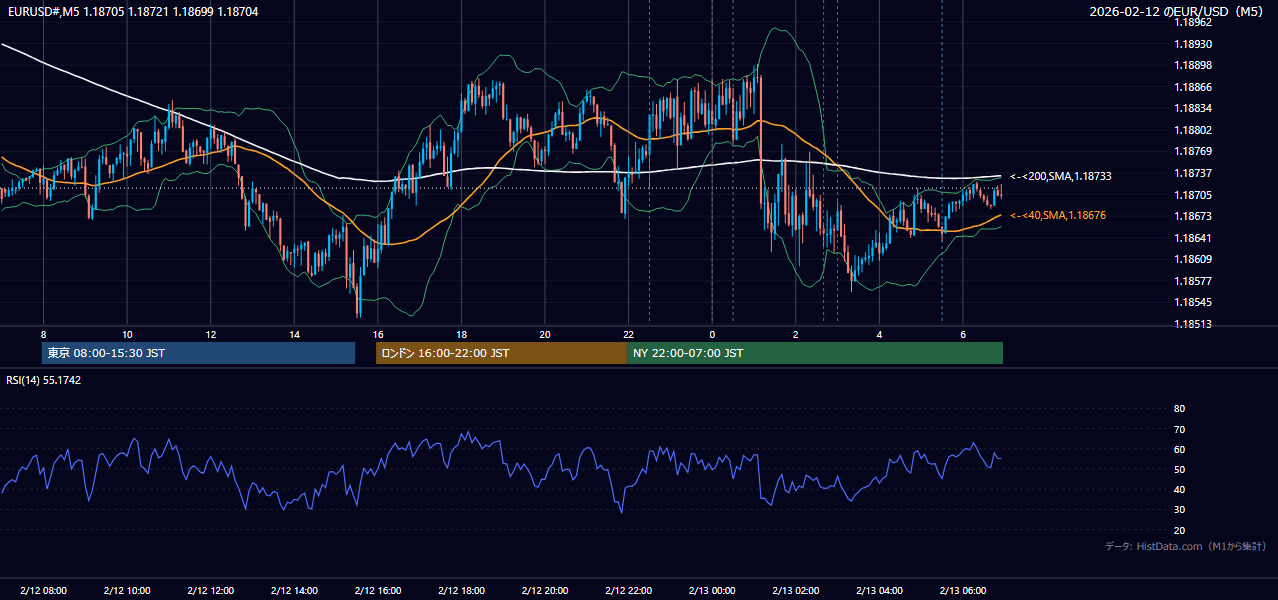Click price axis value 1.18834
The image size is (1278, 600).
click(1192, 108)
